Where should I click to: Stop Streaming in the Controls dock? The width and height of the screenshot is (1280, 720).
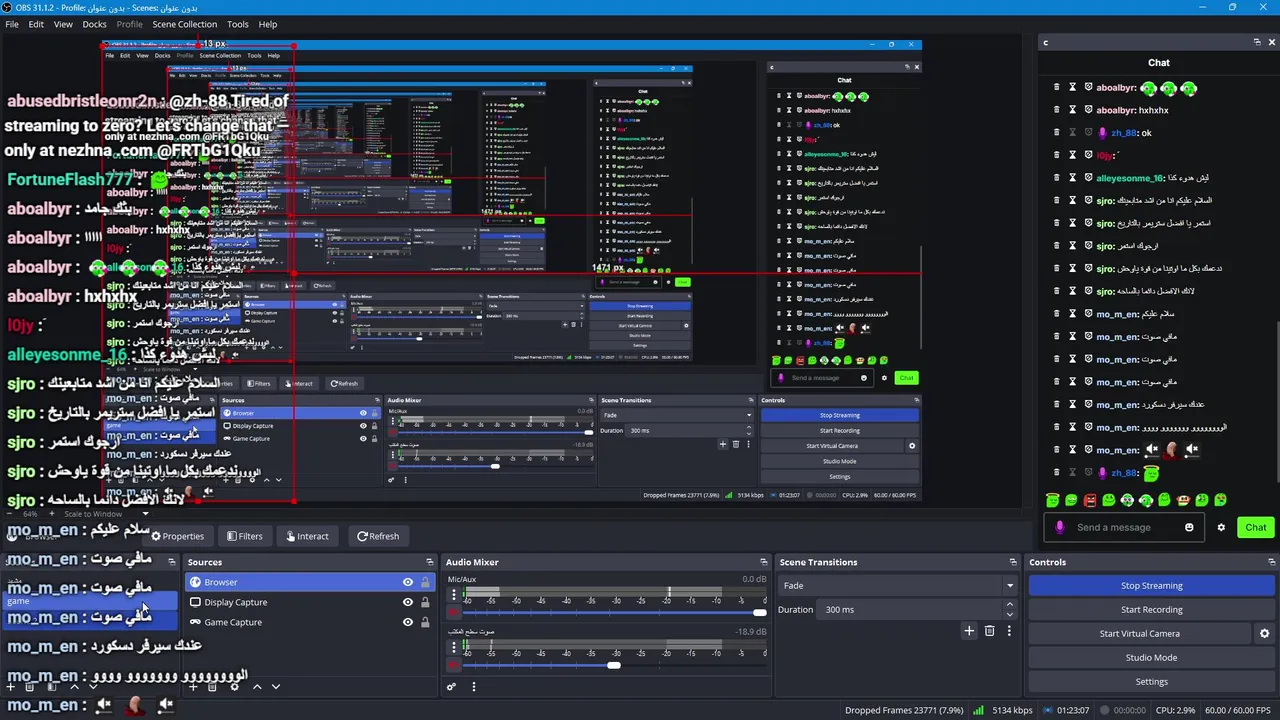[1151, 586]
